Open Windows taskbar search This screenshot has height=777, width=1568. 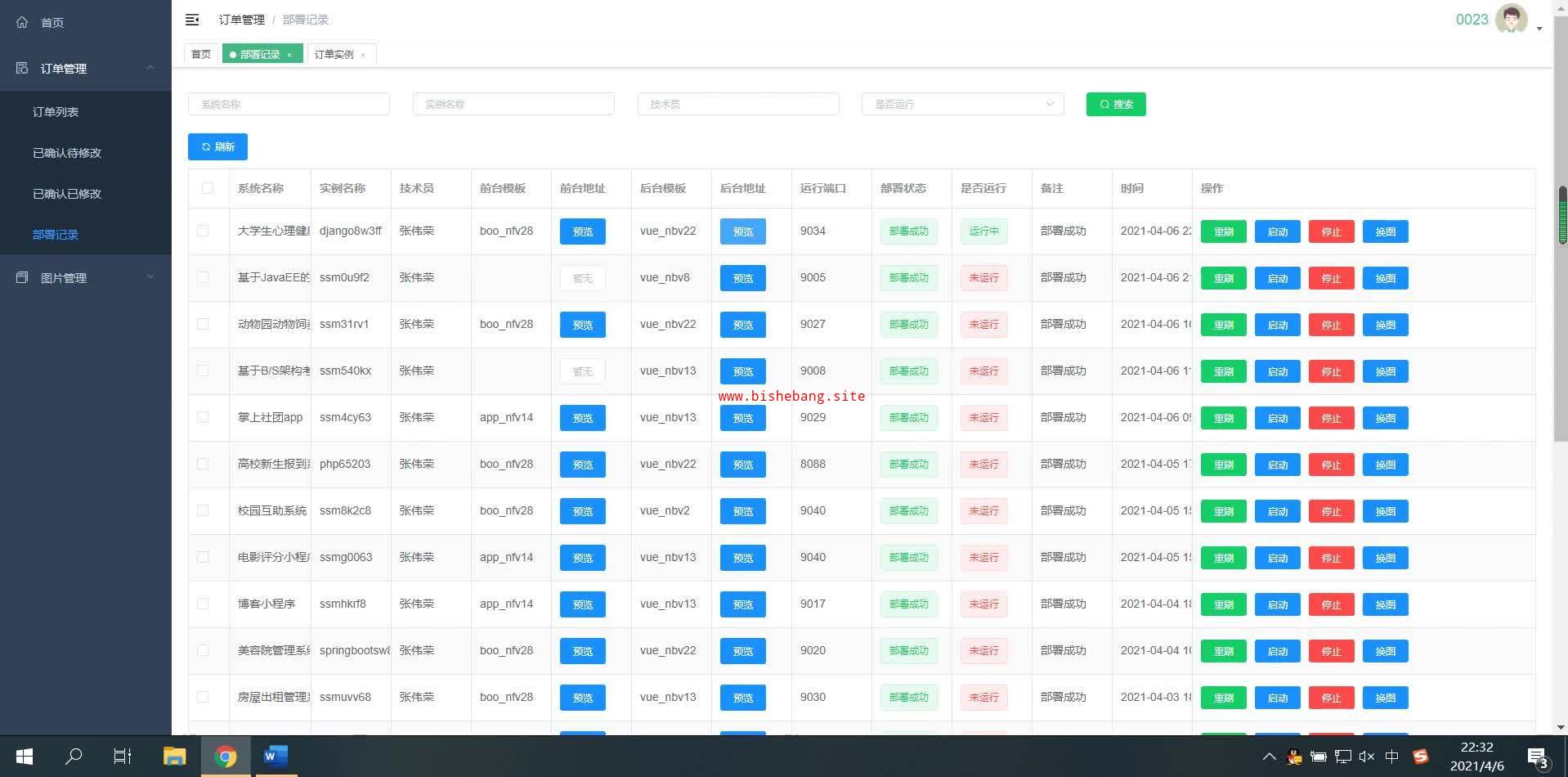click(74, 757)
